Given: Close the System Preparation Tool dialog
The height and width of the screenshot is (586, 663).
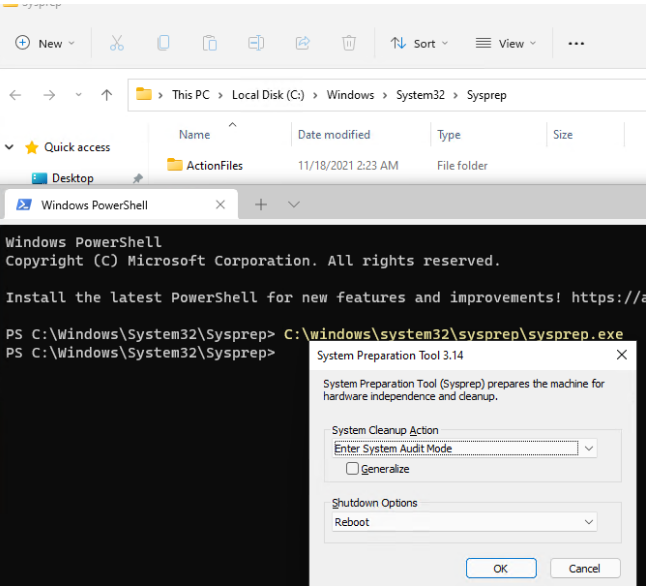Looking at the screenshot, I should coord(622,355).
